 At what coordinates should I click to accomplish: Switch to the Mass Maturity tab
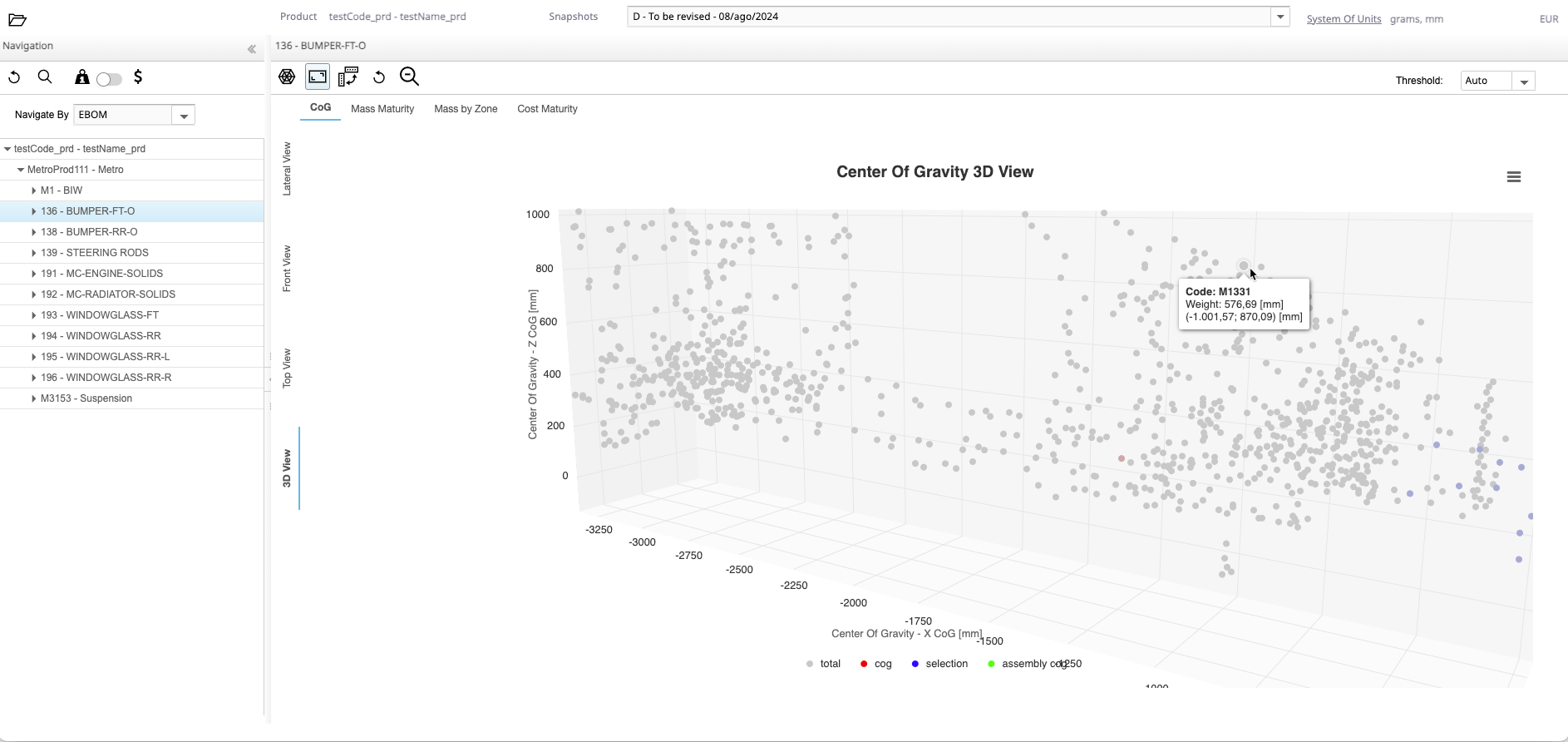coord(382,109)
